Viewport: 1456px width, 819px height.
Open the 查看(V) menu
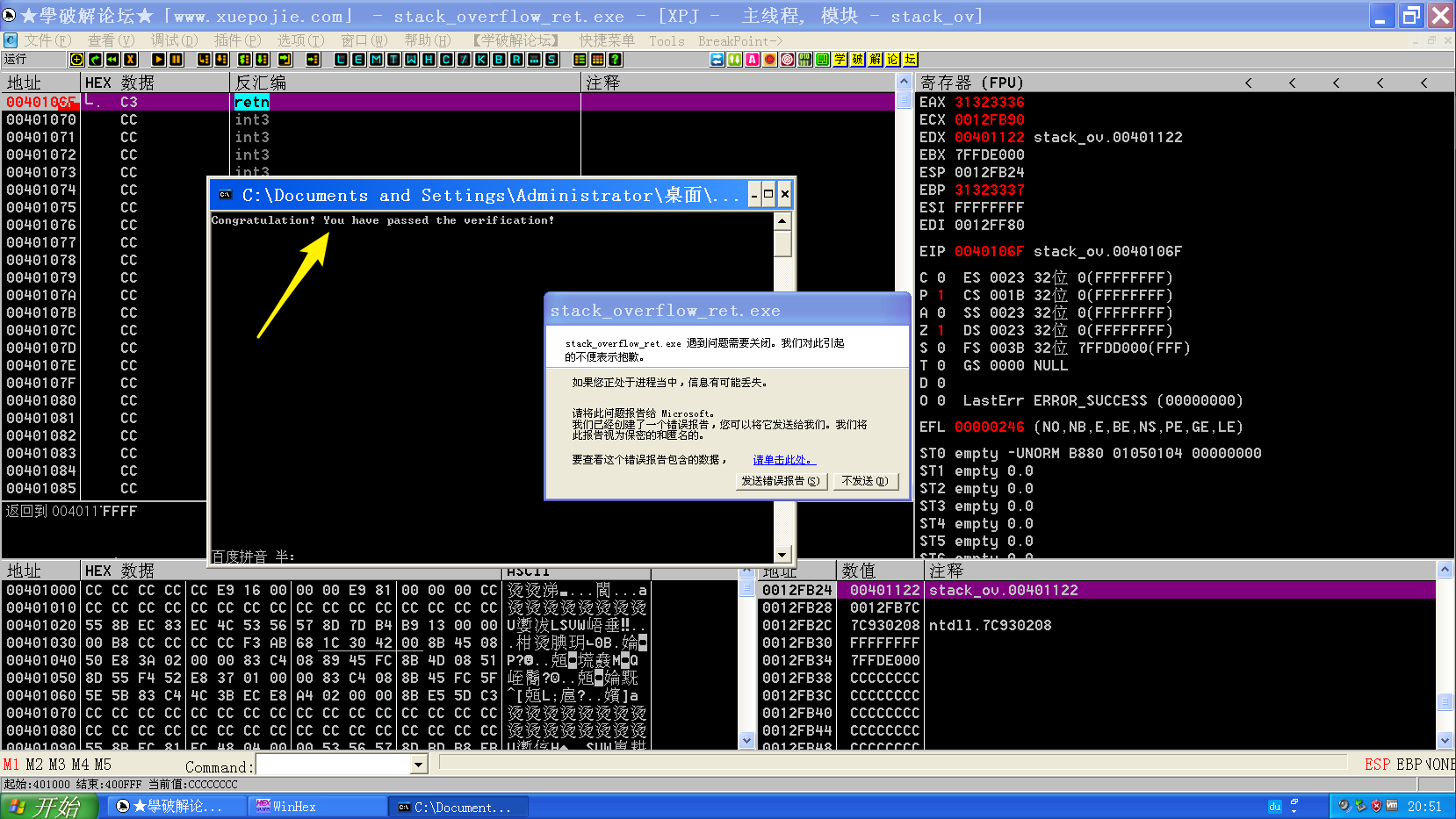coord(111,40)
